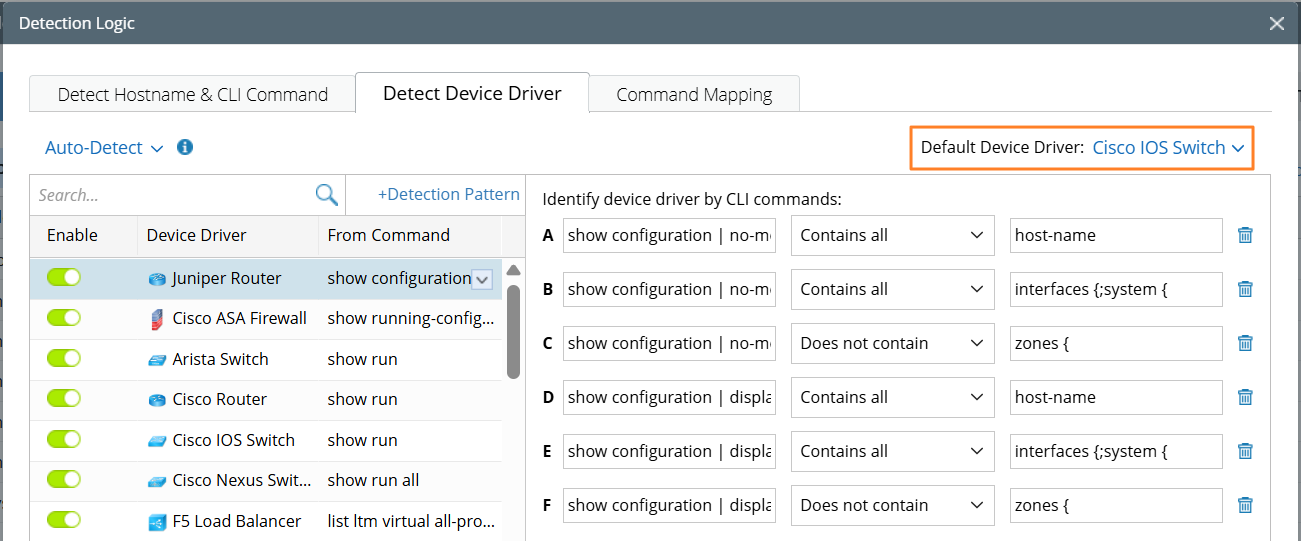Click the Auto-Detect info icon
Viewport: 1301px width, 541px height.
pos(184,147)
